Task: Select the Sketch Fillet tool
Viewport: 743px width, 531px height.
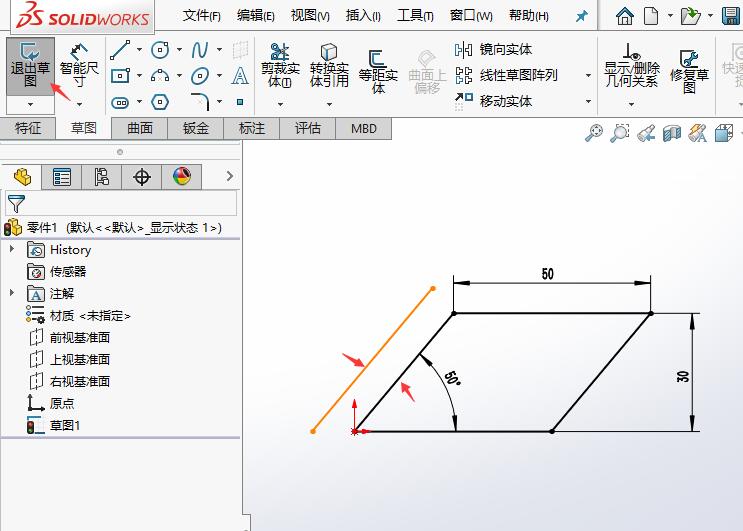Action: pyautogui.click(x=200, y=101)
